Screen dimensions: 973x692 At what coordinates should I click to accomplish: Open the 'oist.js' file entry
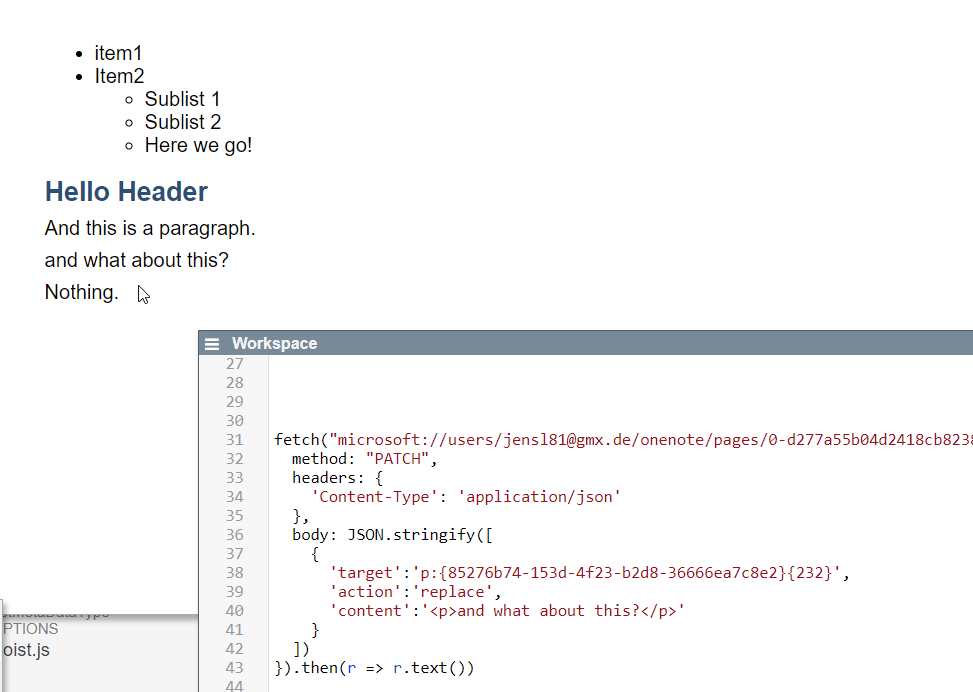[x=25, y=650]
